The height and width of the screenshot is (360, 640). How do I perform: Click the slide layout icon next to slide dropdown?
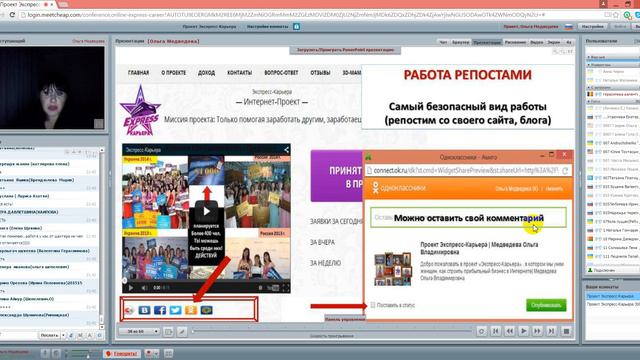168,331
